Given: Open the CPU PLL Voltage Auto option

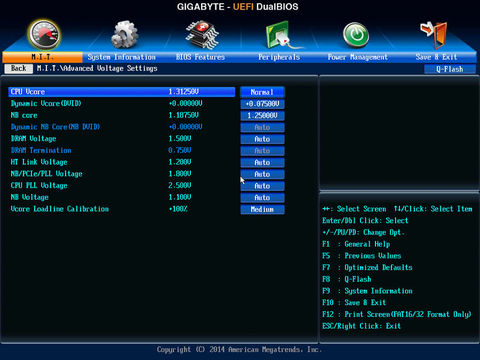Looking at the screenshot, I should tap(262, 186).
